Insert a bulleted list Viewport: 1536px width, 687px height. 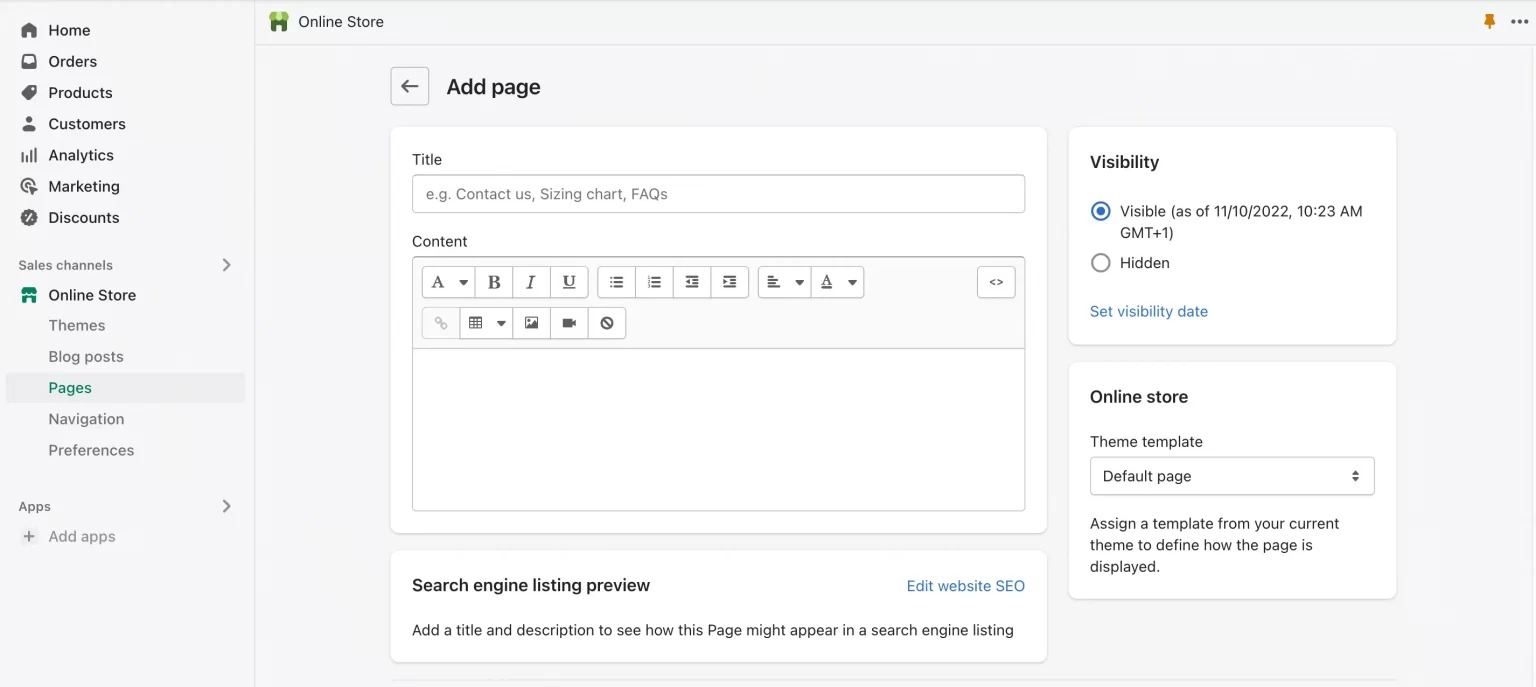[x=617, y=282]
